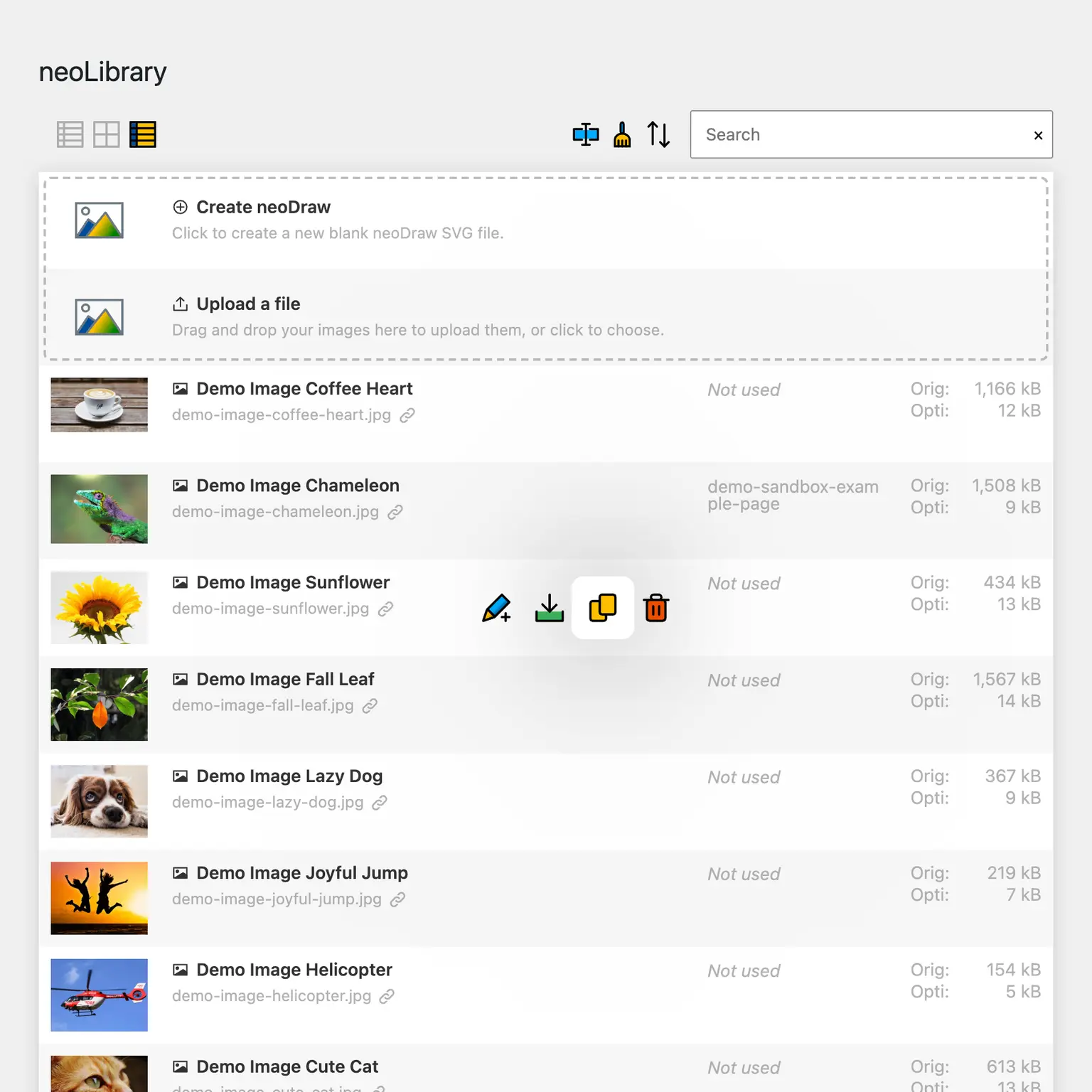Click the image type icon beside Helicopter
This screenshot has width=1092, height=1092.
(181, 970)
